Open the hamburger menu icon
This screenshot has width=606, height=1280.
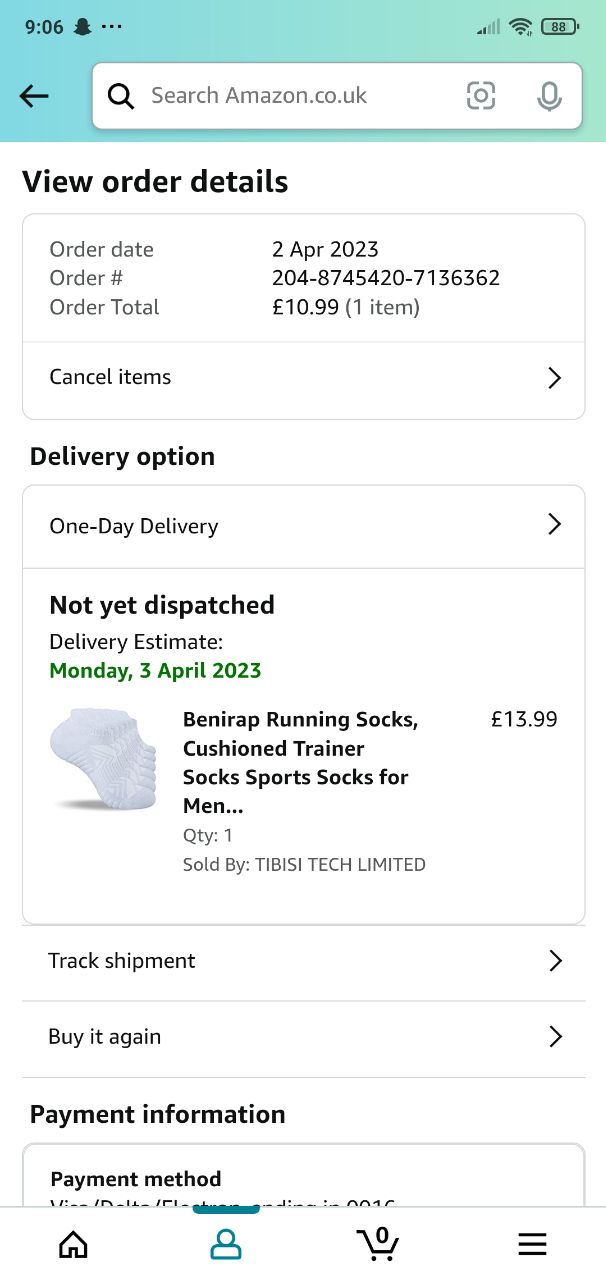pyautogui.click(x=532, y=1244)
